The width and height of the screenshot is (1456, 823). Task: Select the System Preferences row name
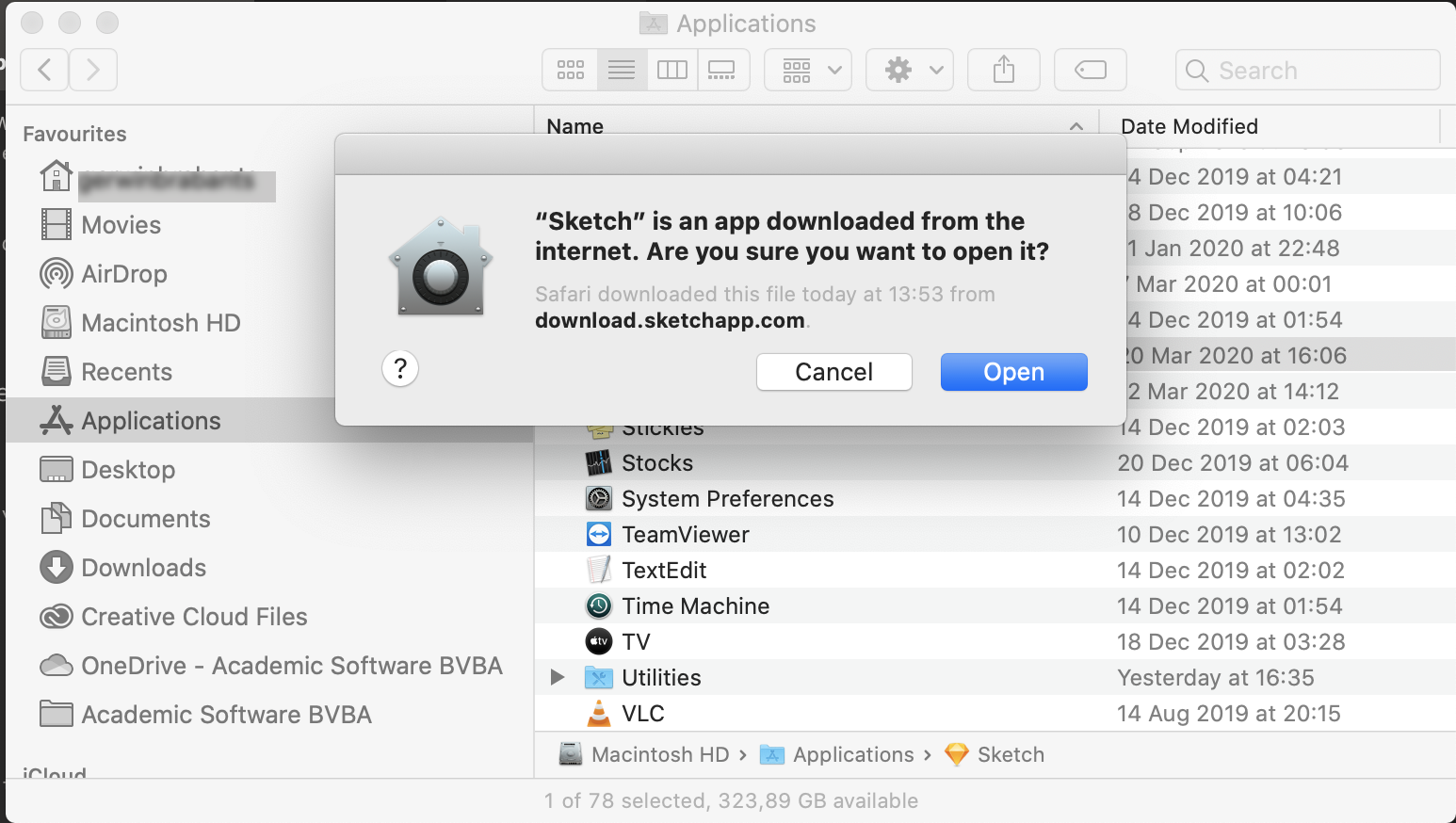[x=728, y=499]
